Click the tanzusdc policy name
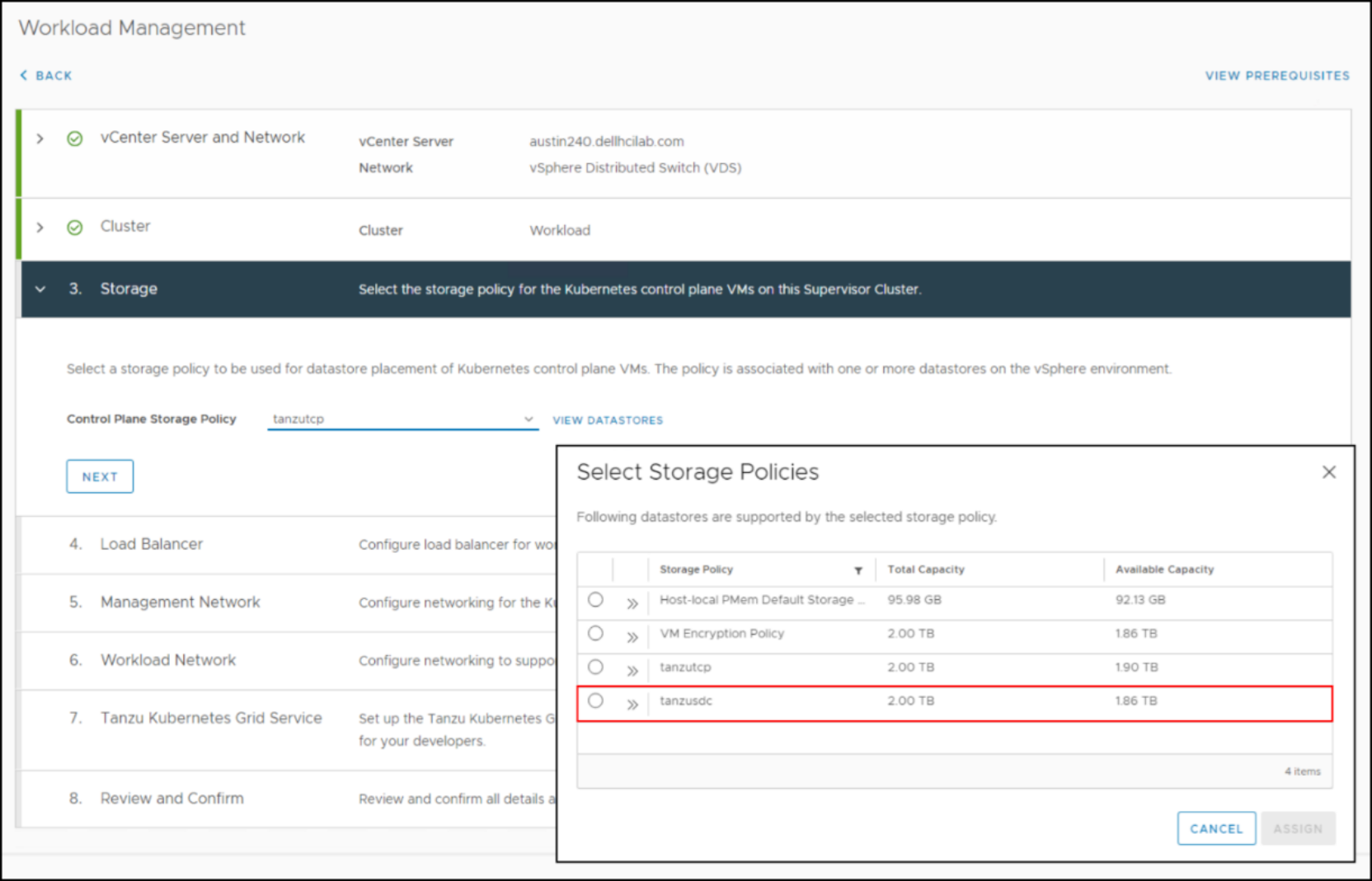 685,701
